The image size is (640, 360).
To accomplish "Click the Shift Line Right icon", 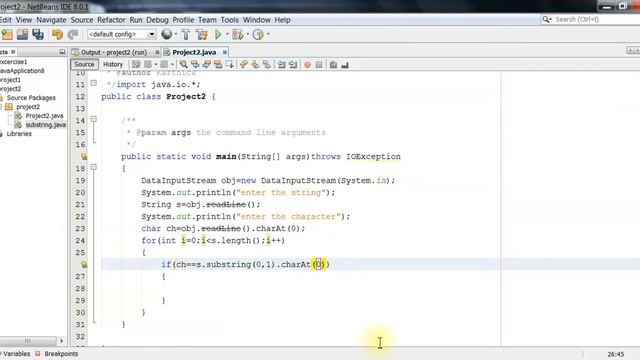I will (293, 64).
